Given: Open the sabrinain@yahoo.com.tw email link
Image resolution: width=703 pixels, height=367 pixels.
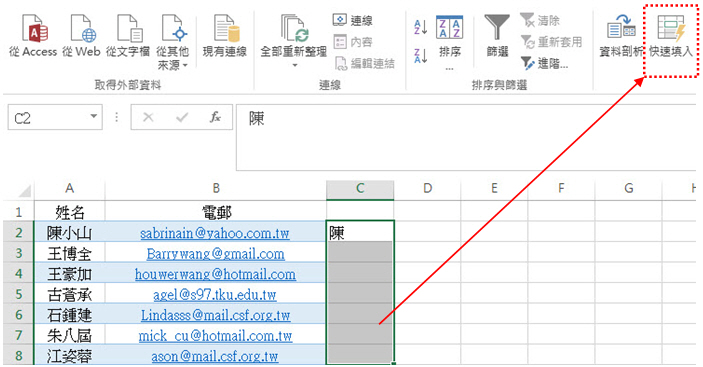Looking at the screenshot, I should pyautogui.click(x=215, y=233).
